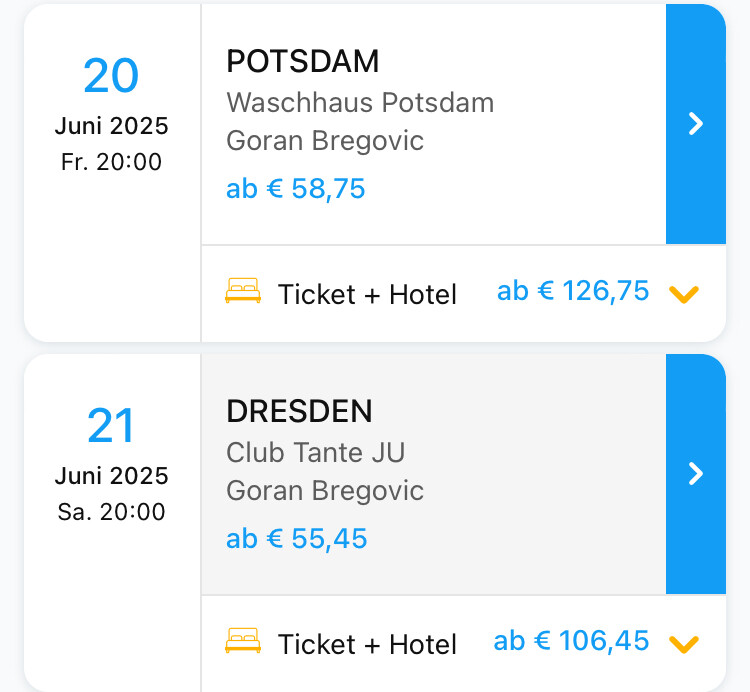The width and height of the screenshot is (750, 692).
Task: Expand Potsdam Ticket + Hotel chevron
Action: (x=684, y=295)
